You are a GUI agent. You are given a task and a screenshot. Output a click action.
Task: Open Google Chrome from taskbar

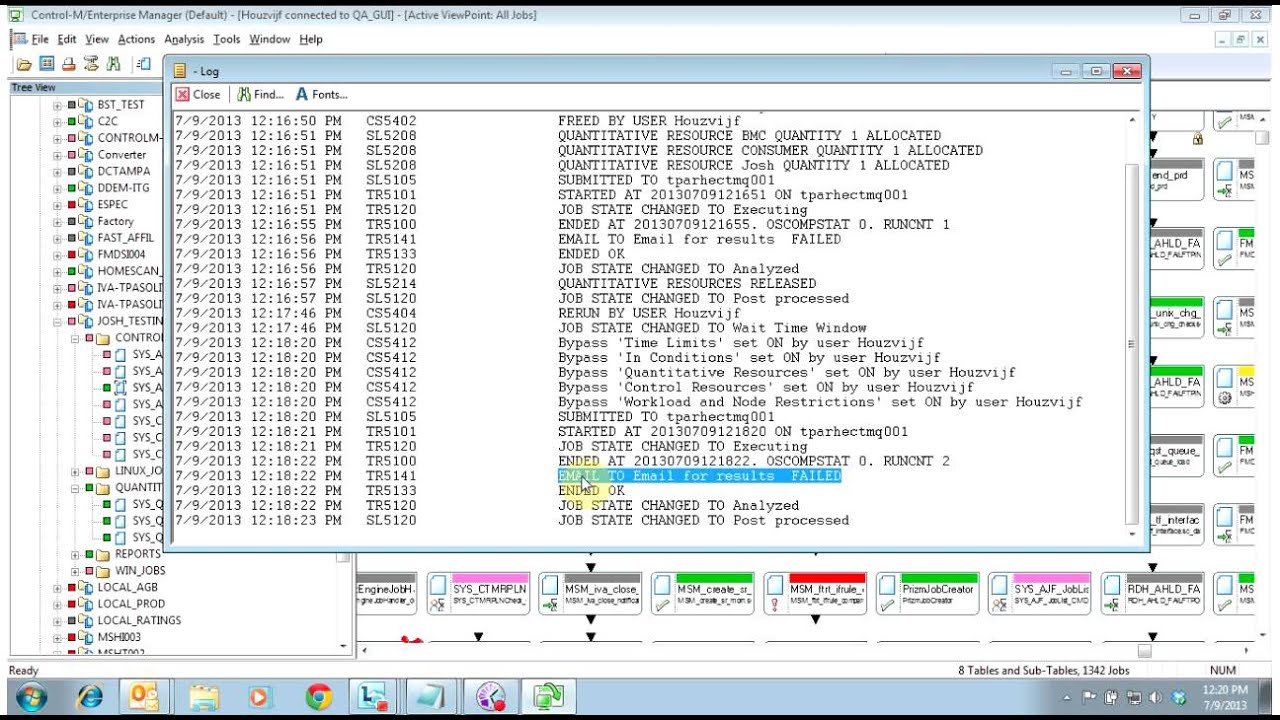[x=319, y=697]
